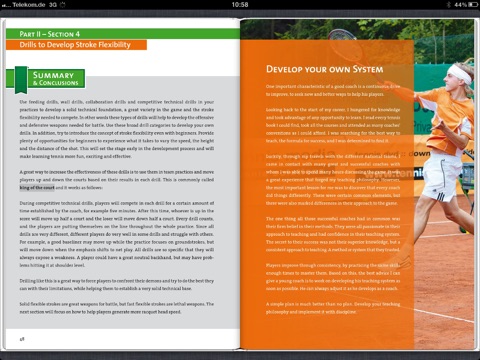Tap the Bluetooth icon in status bar
This screenshot has width=480, height=360.
[x=449, y=5]
